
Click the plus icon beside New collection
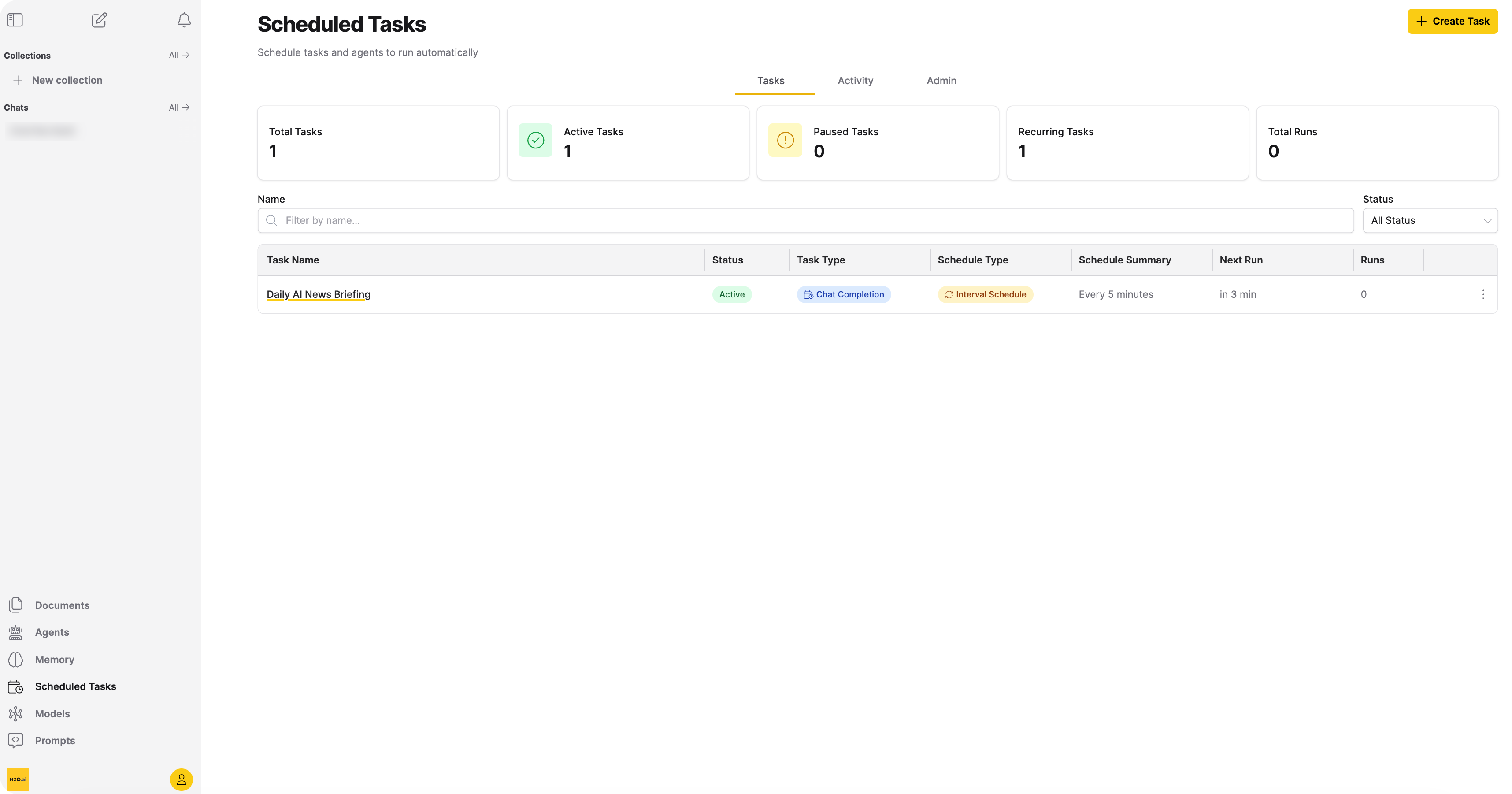pyautogui.click(x=18, y=80)
